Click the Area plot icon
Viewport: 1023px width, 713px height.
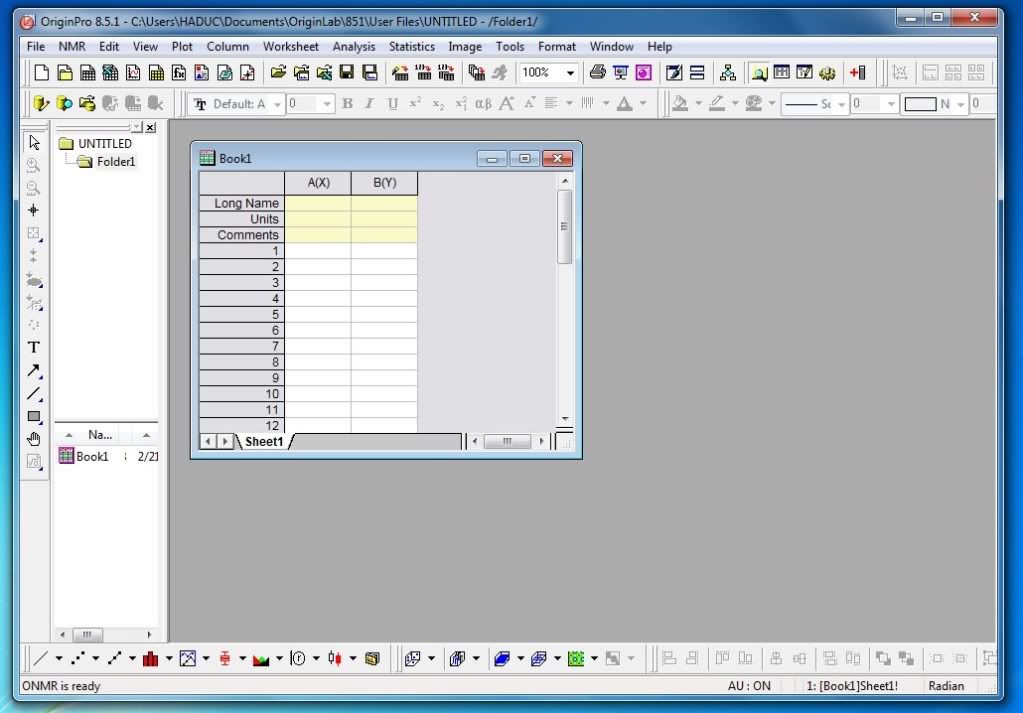[261, 659]
